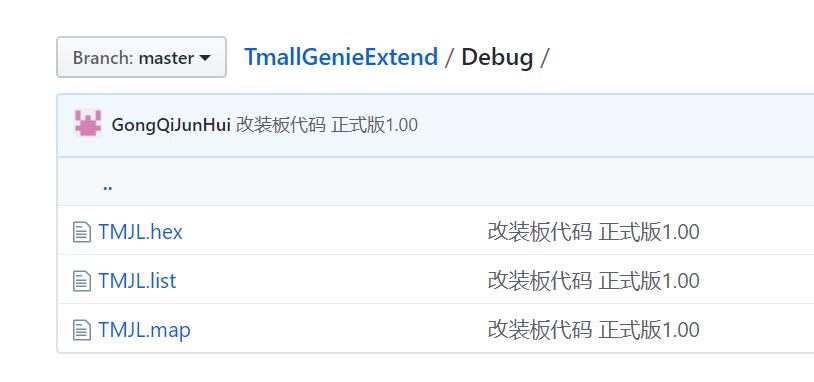Click the file icon beside TMJL.list
This screenshot has width=814, height=382.
(82, 281)
